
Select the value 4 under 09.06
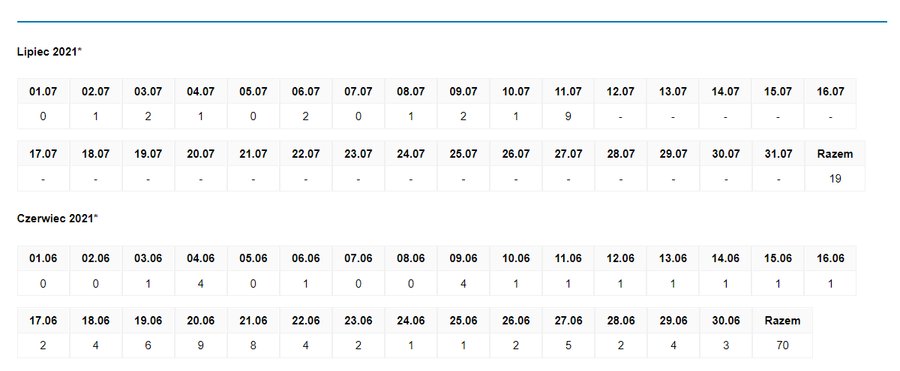(x=463, y=284)
